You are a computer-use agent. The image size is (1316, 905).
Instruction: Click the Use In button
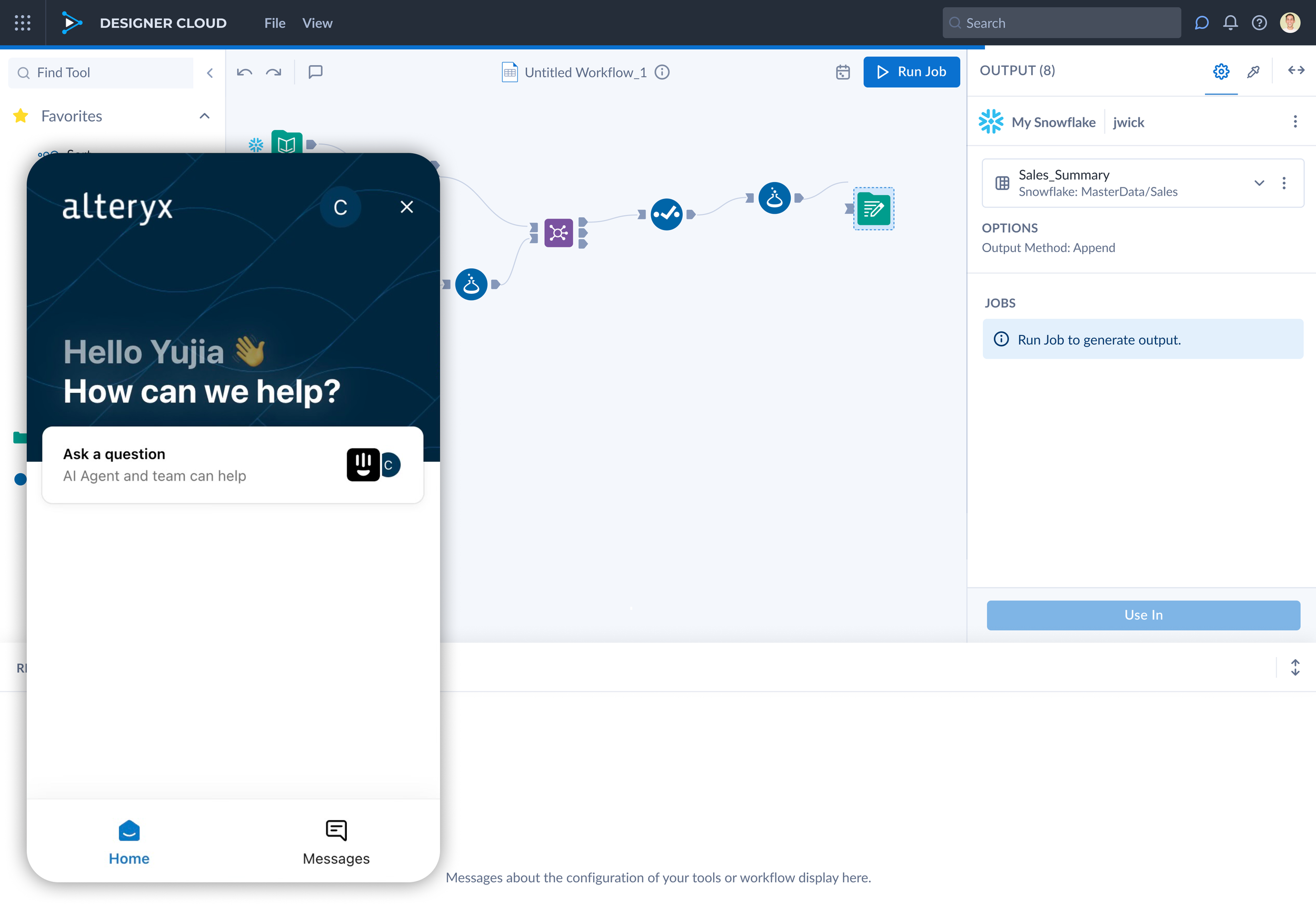[x=1143, y=615]
